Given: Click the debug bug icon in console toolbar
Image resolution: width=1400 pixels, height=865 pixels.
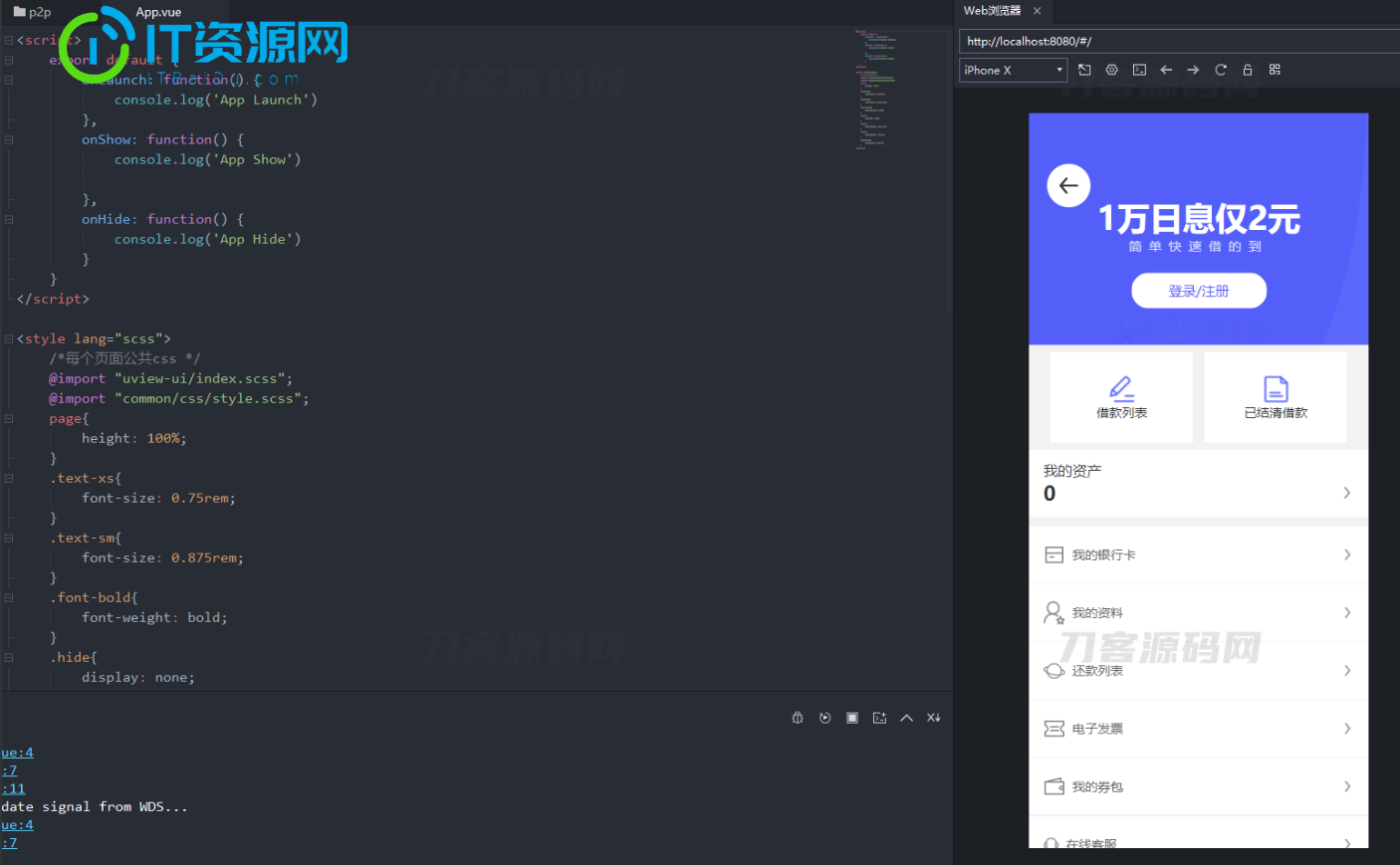Looking at the screenshot, I should click(798, 718).
